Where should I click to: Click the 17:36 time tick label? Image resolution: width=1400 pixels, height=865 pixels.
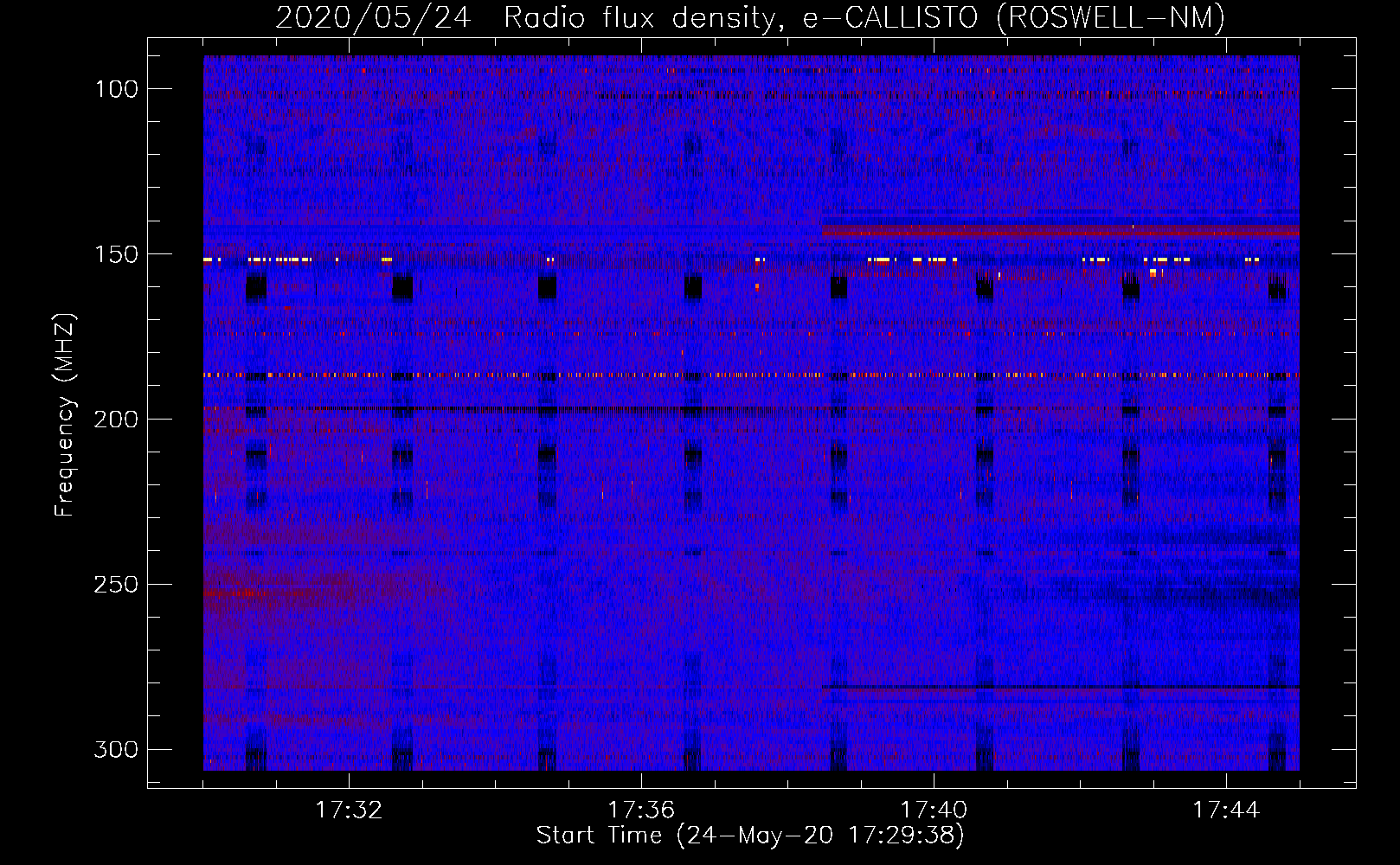click(641, 811)
